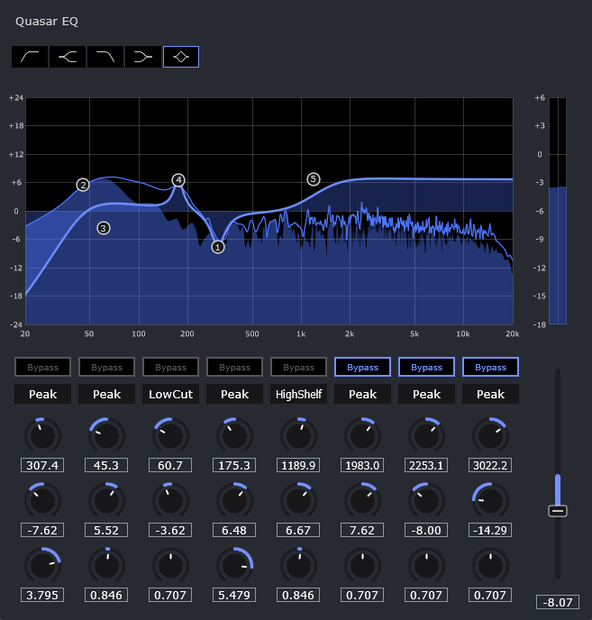Click the output gain fader handle
Viewport: 592px width, 620px height.
(x=558, y=511)
